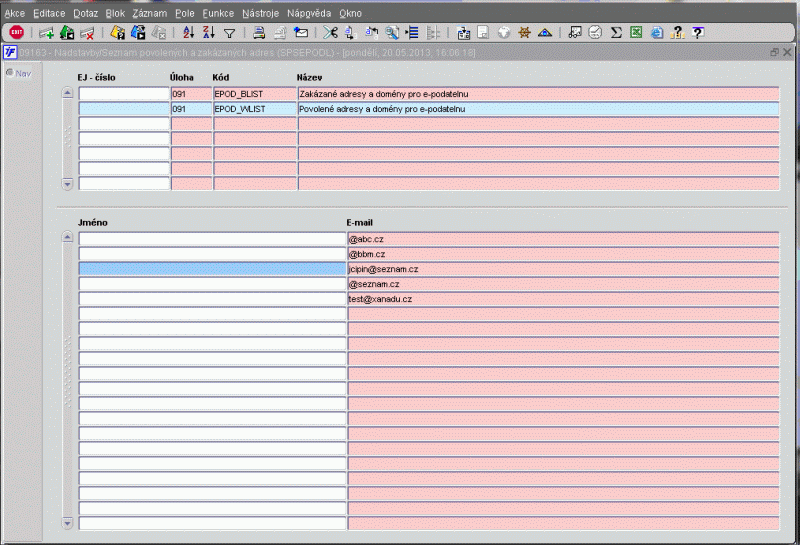Click 'Povolené adresy a domény pro e-podatelnu' row

pyautogui.click(x=538, y=109)
